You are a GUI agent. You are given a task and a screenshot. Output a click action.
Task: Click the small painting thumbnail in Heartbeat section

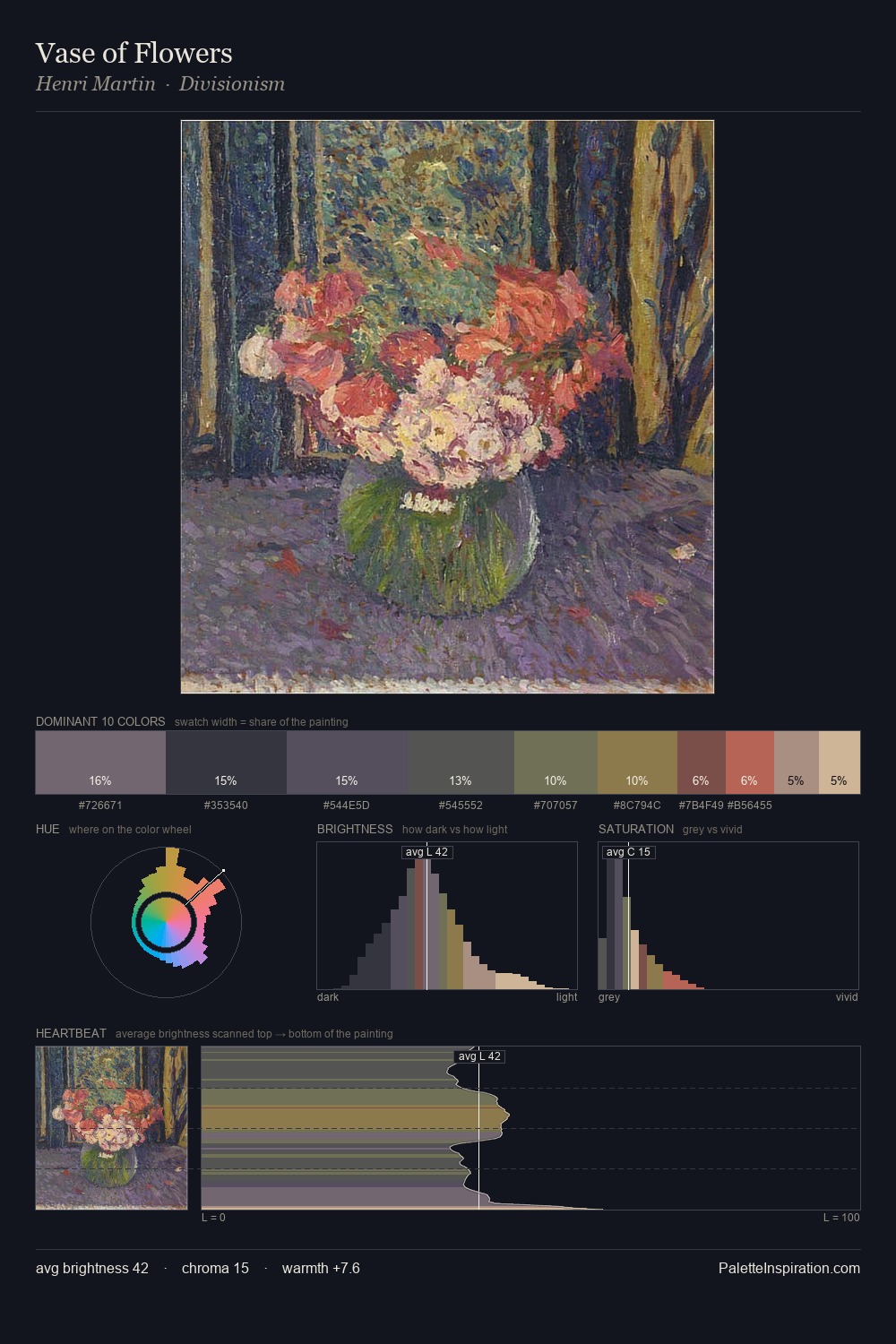pyautogui.click(x=112, y=1128)
